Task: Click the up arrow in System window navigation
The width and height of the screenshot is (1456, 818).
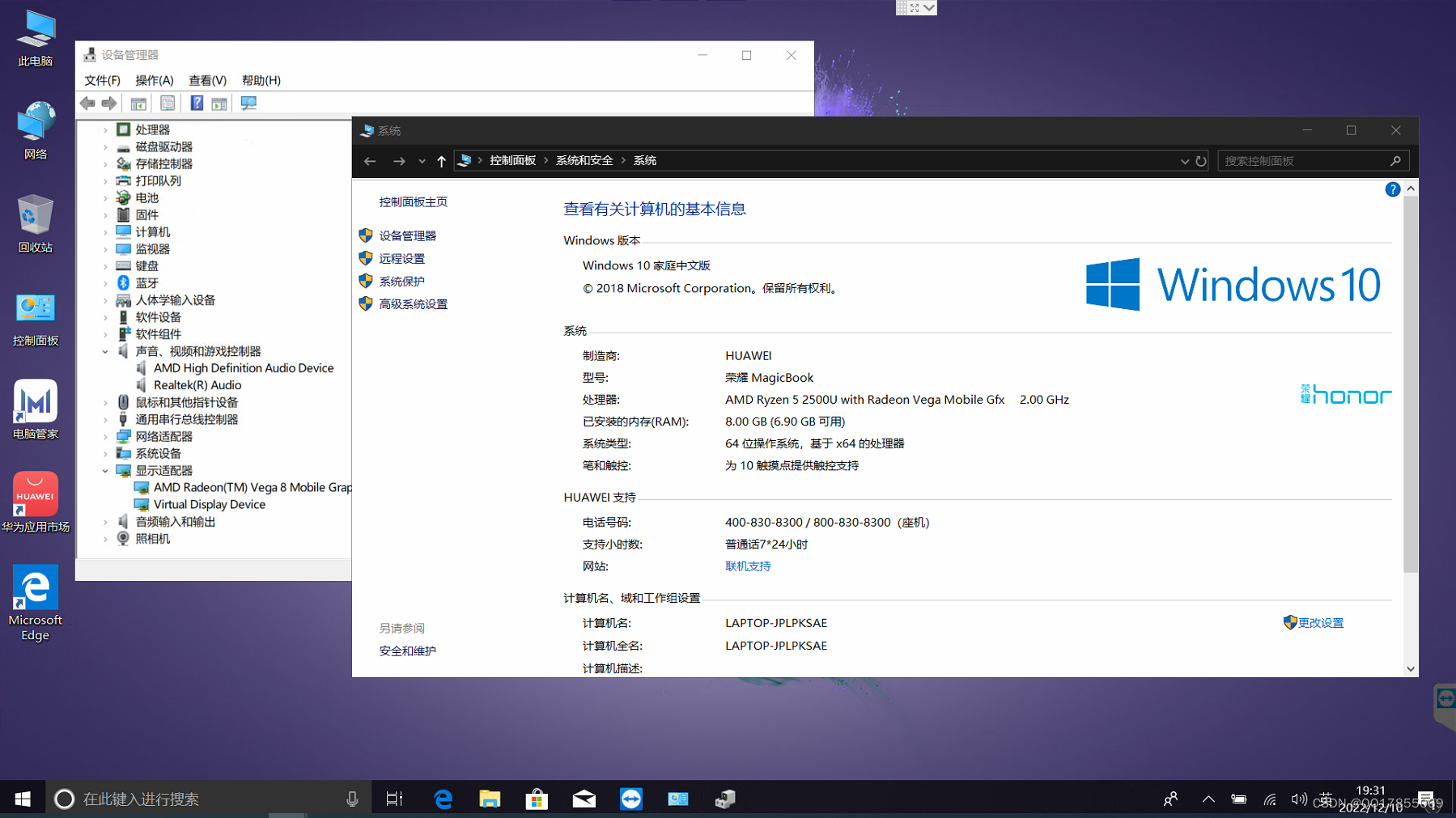Action: 441,161
